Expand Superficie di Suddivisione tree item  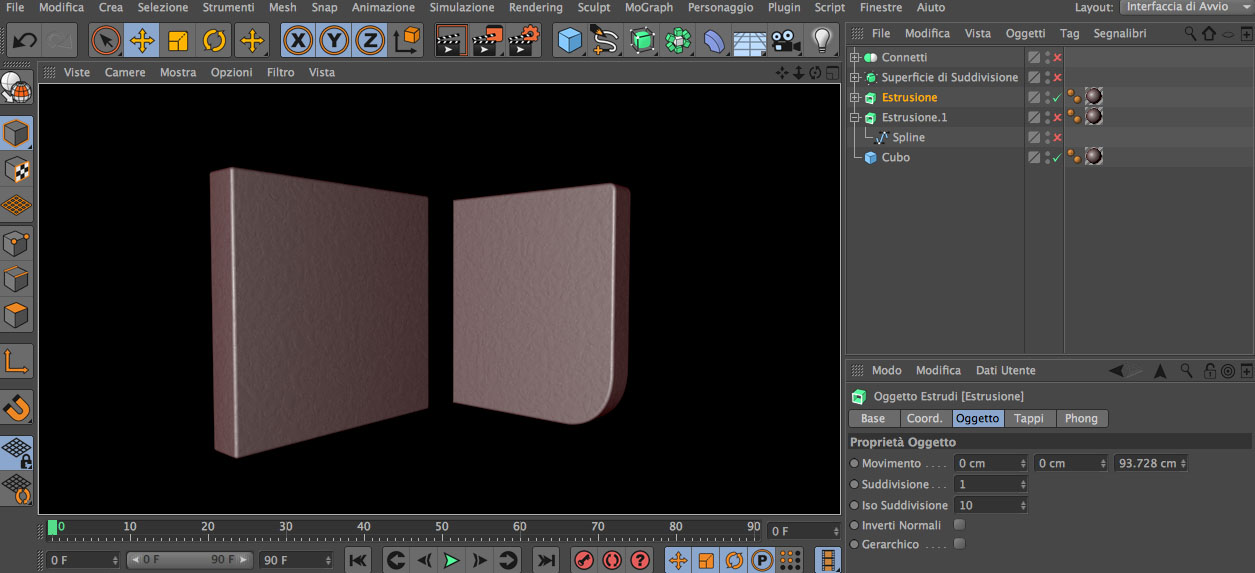pyautogui.click(x=855, y=78)
